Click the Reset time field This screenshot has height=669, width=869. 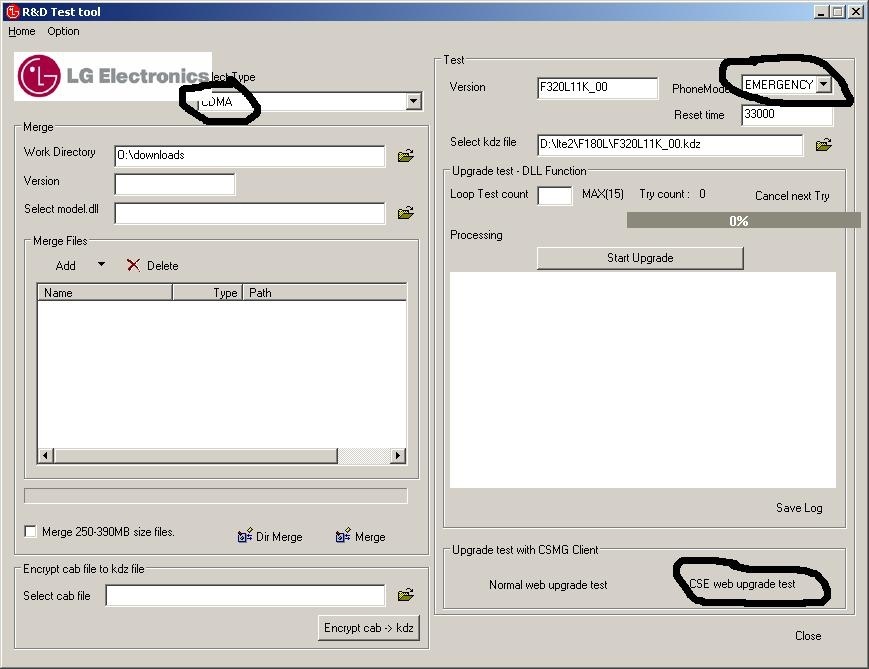787,115
